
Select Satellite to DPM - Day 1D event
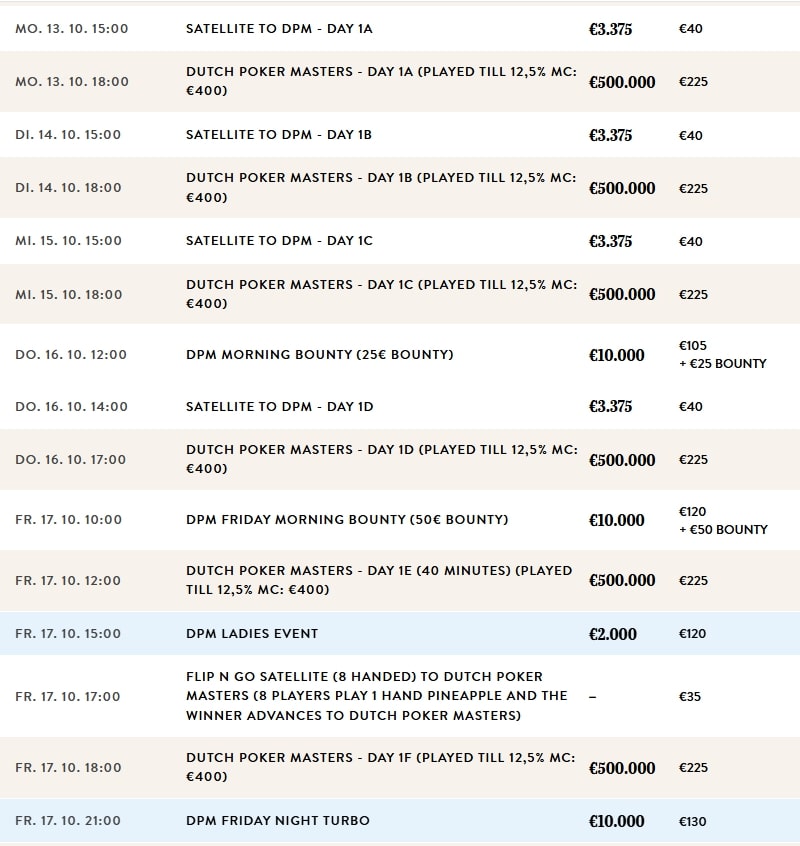coord(279,406)
